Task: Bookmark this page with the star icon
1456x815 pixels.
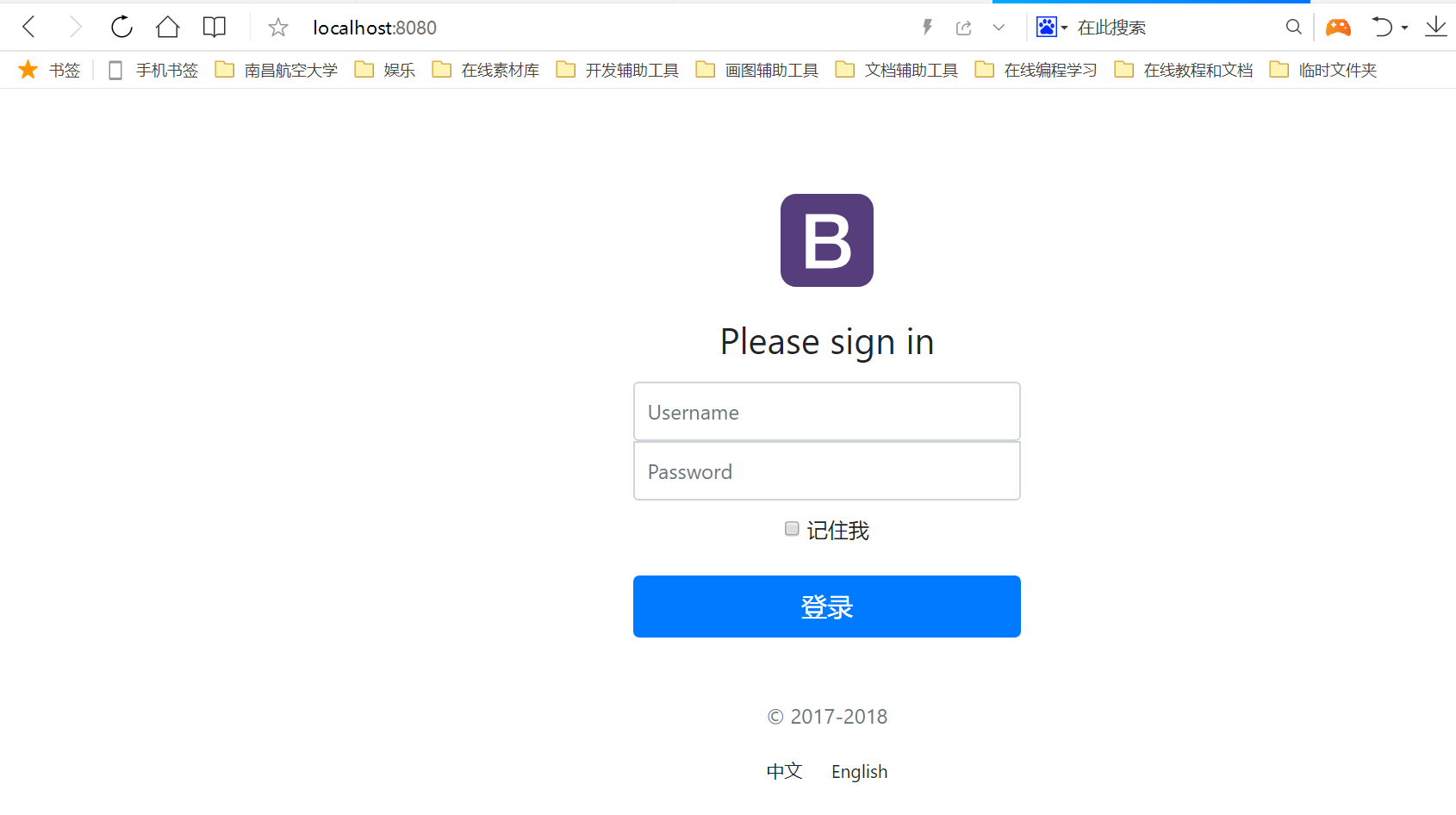Action: click(277, 28)
